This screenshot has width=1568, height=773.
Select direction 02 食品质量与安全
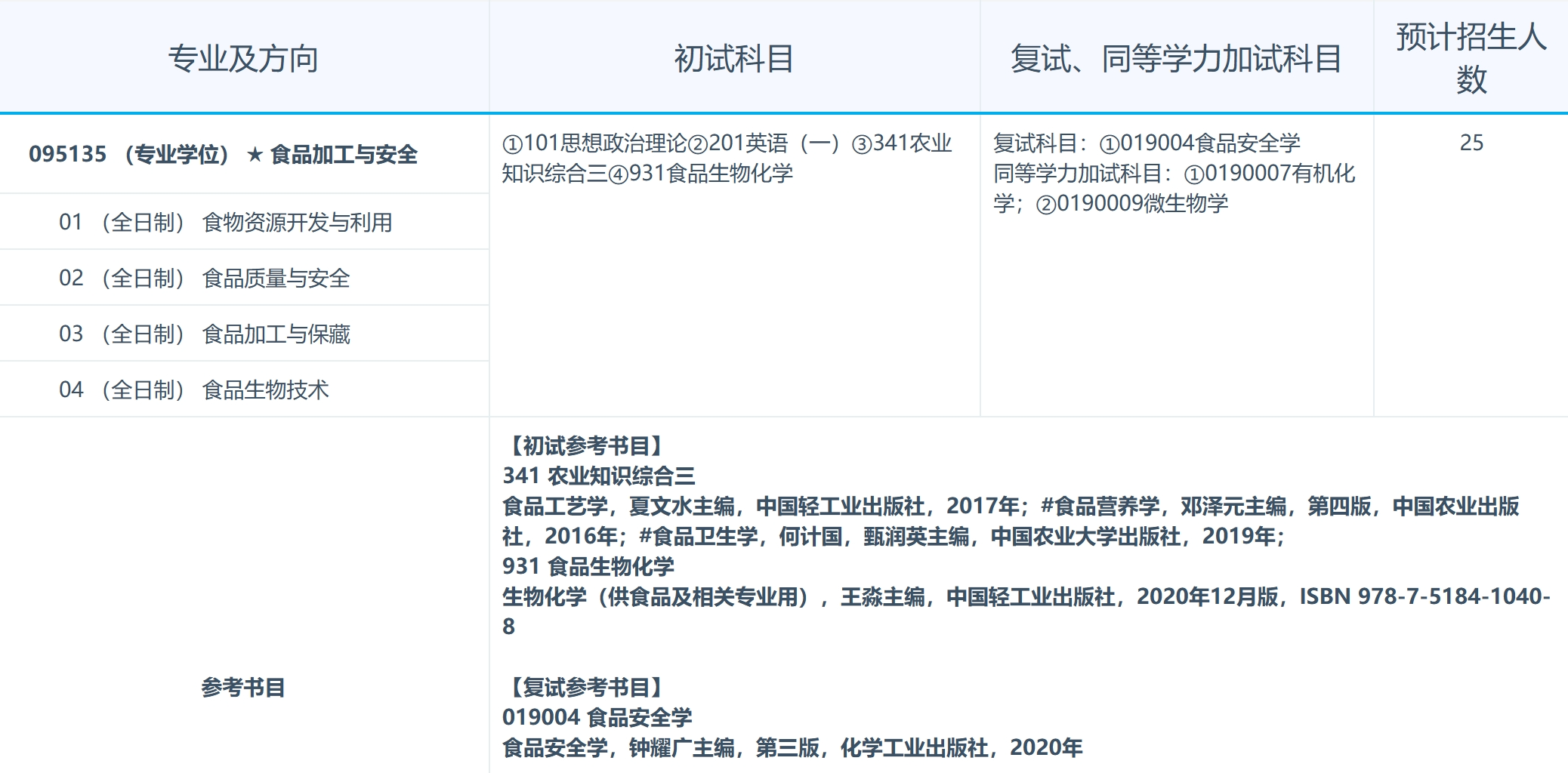pos(214,277)
